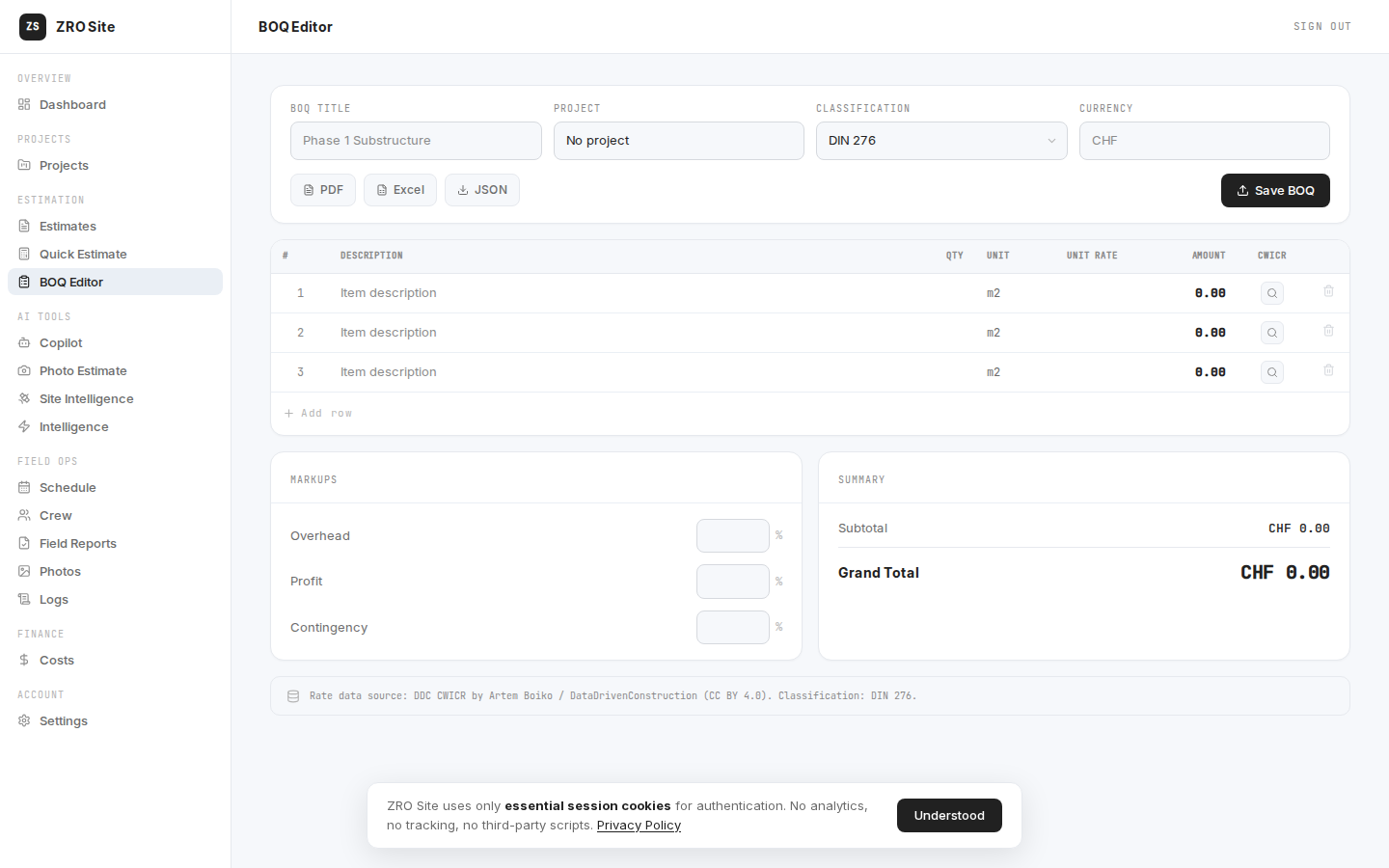1389x868 pixels.
Task: Search CWICR rates for row 2
Action: [1272, 333]
